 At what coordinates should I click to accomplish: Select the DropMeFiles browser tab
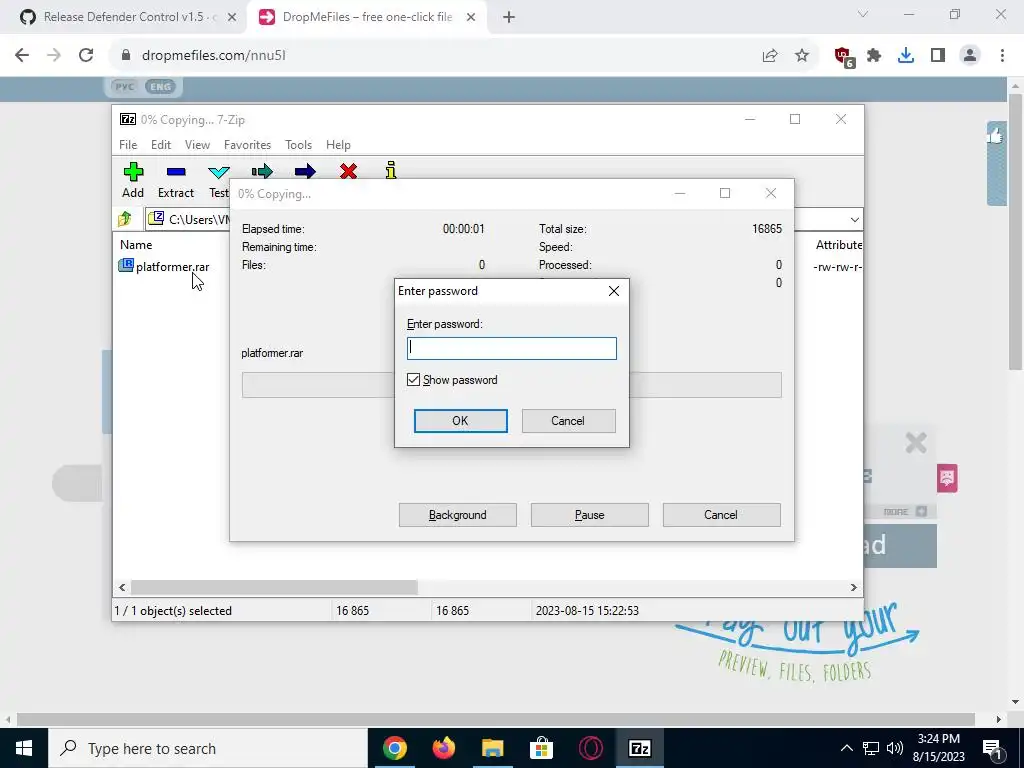366,17
